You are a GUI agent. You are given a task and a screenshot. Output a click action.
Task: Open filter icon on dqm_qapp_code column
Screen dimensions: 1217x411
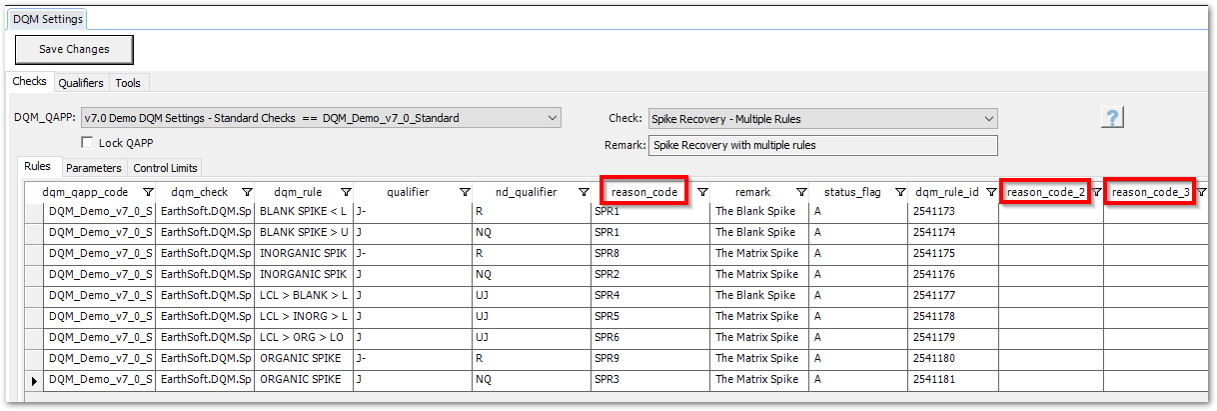coord(148,192)
